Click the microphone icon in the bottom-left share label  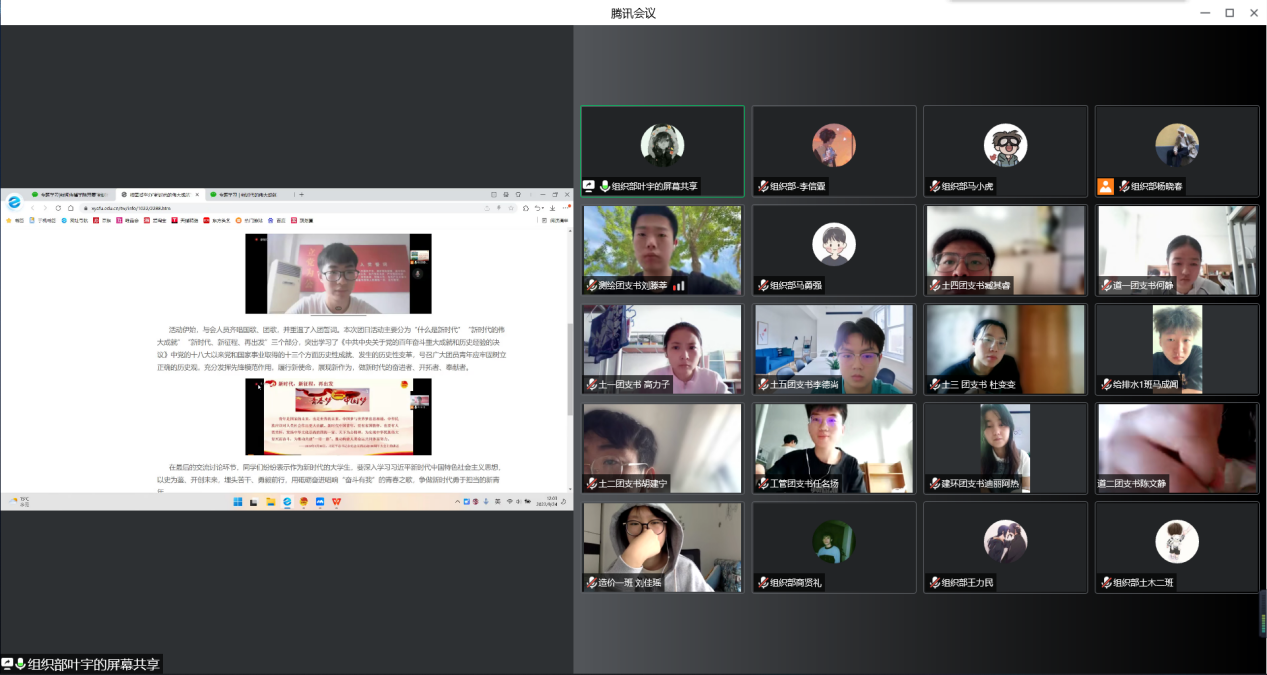[x=20, y=664]
